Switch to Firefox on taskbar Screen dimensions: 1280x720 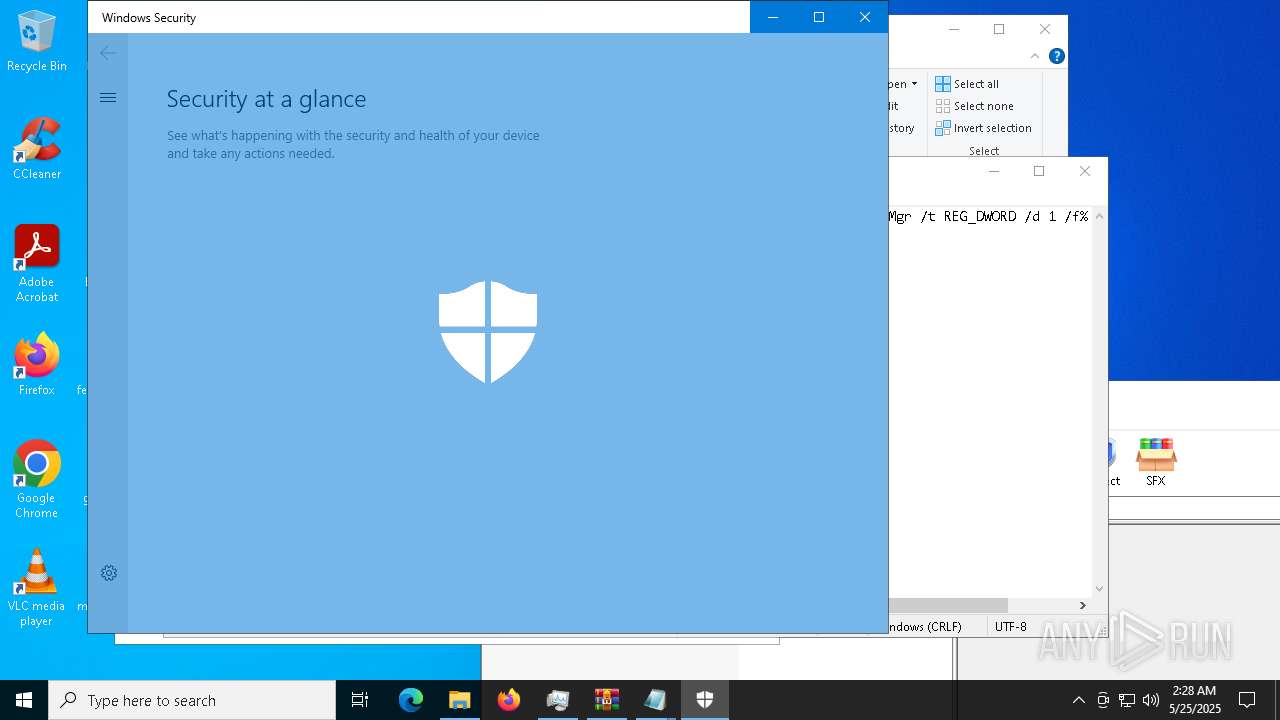[x=509, y=700]
